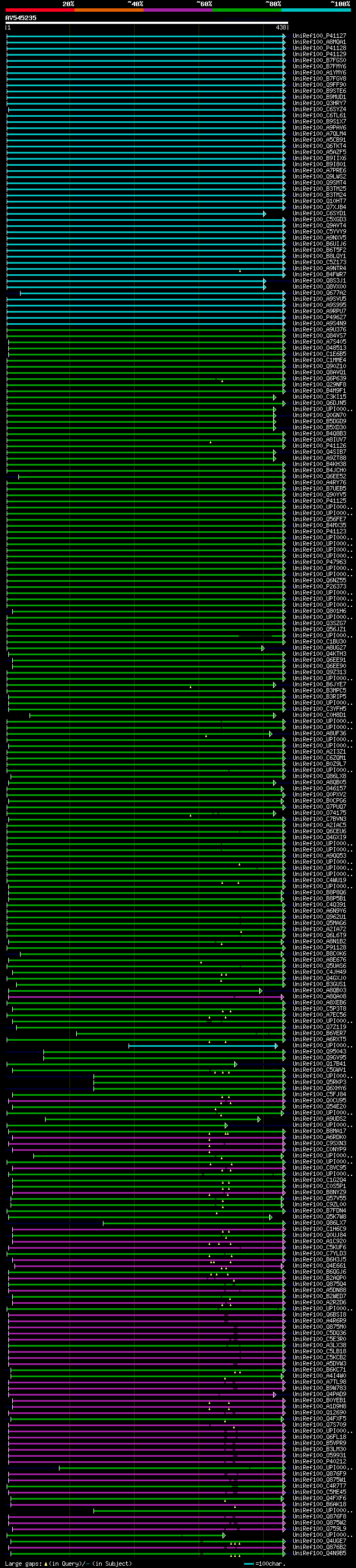Select hit label UniRef100_P41125
The height and width of the screenshot is (1568, 356).
[319, 501]
